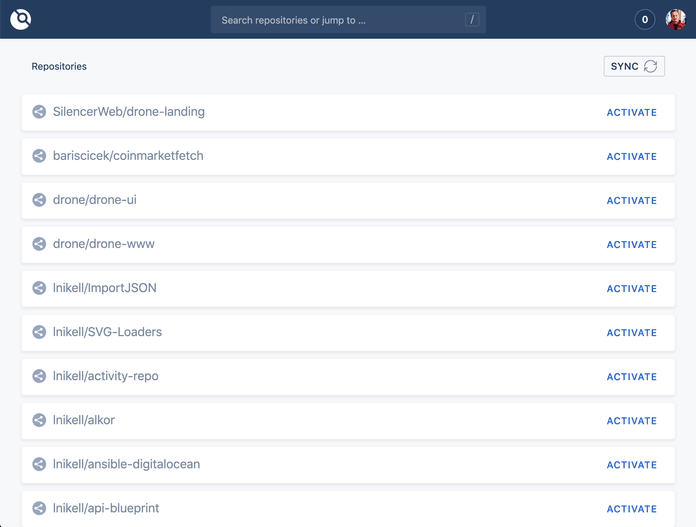Activate the lnikell/ansible-digitalocean repository
Viewport: 696px width, 527px height.
[x=631, y=465]
